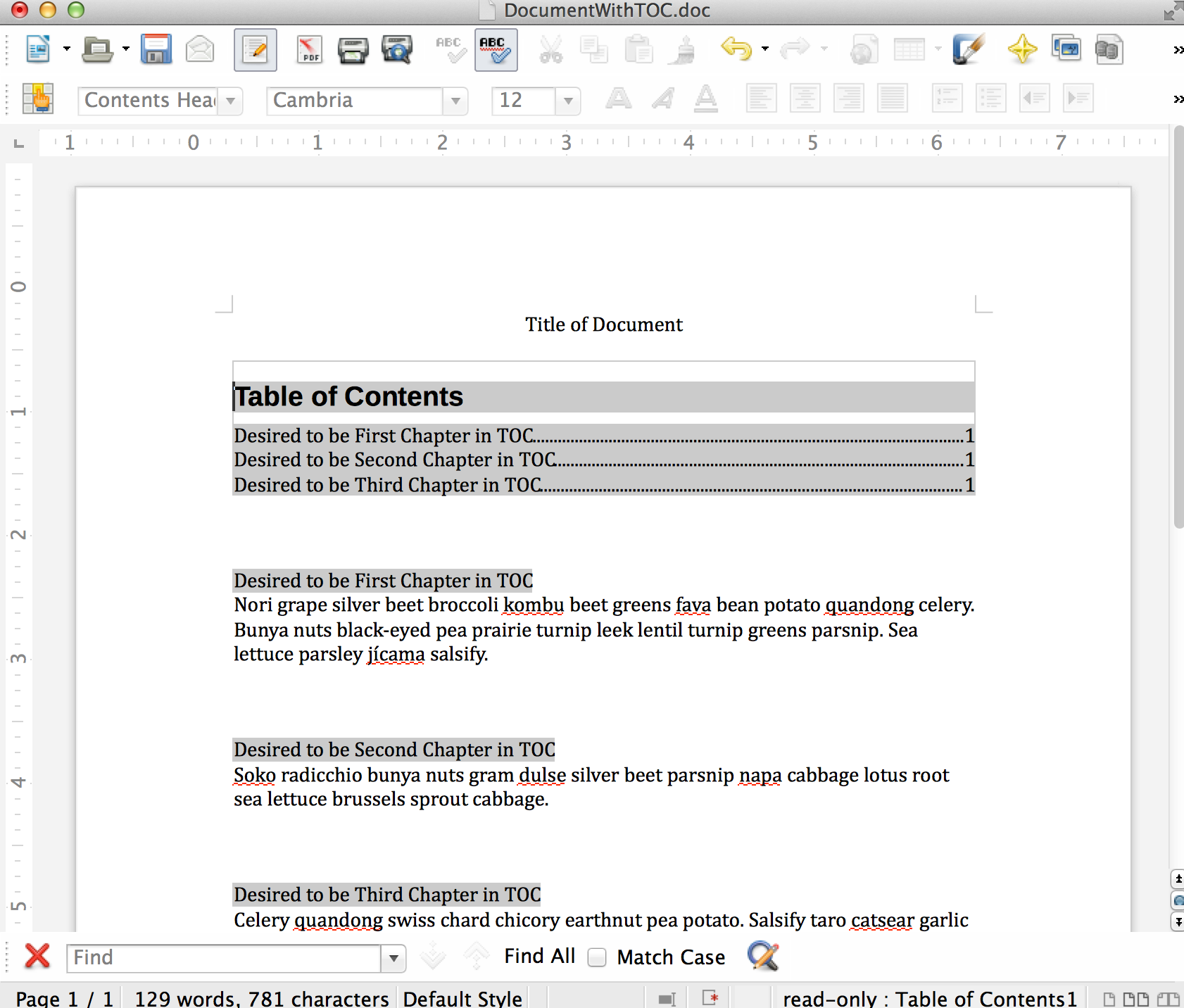Open the font size 12 dropdown
1184x1008 pixels.
(x=567, y=101)
